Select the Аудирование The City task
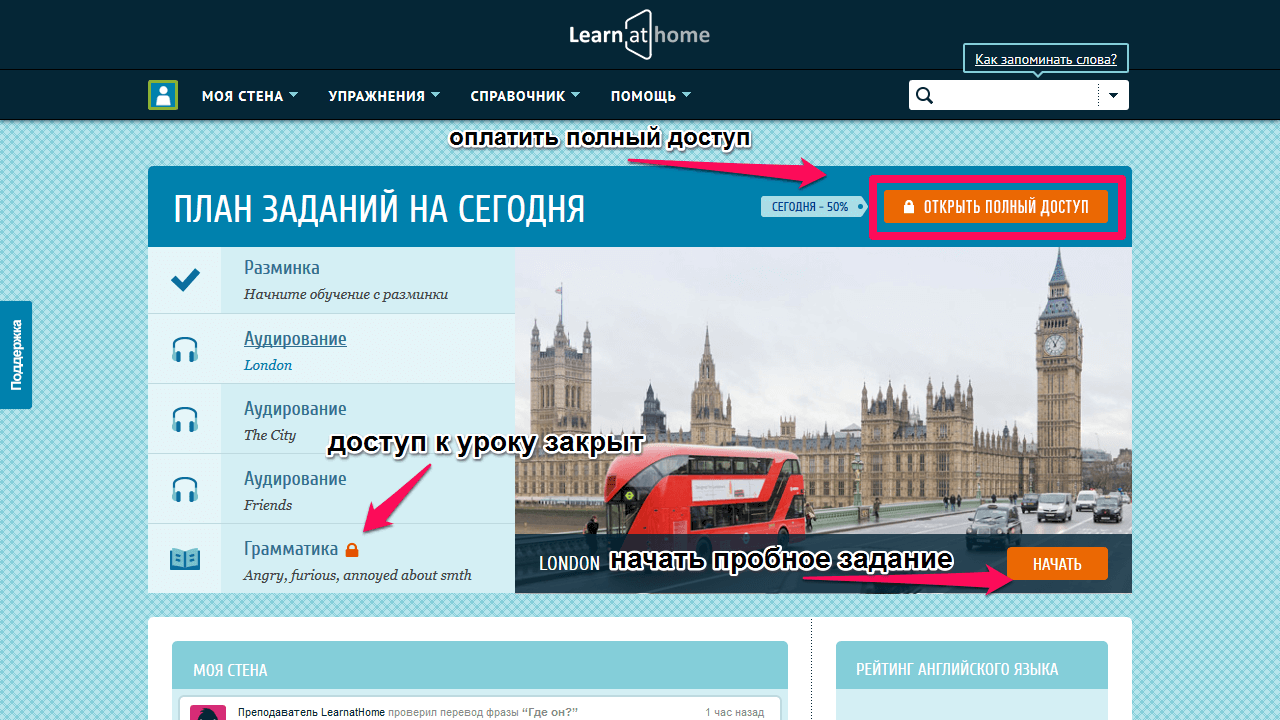Viewport: 1280px width, 720px height. pyautogui.click(x=331, y=419)
